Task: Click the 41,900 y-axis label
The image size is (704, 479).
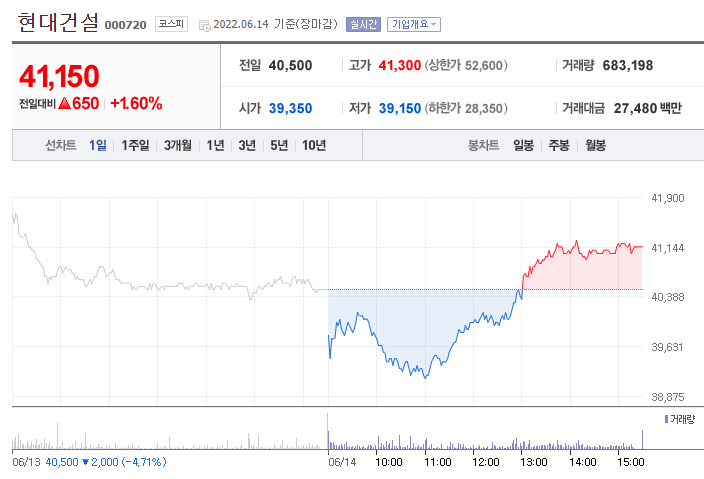Action: coord(668,198)
